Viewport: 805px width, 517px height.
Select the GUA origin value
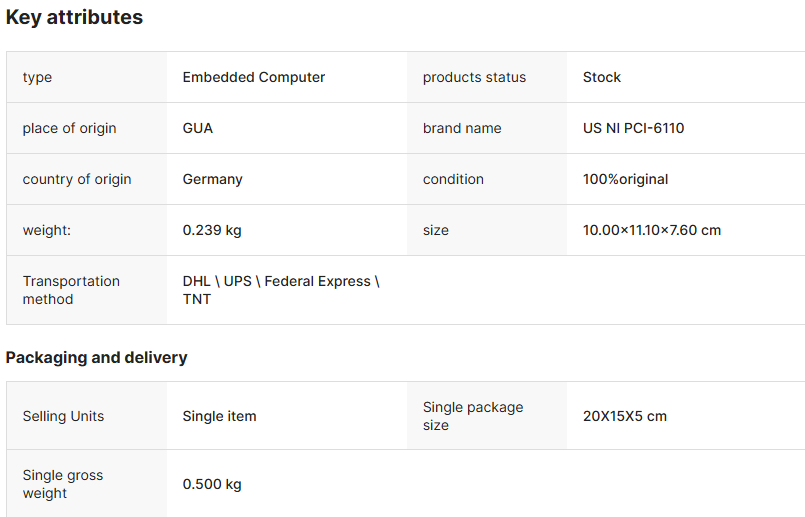[x=198, y=128]
